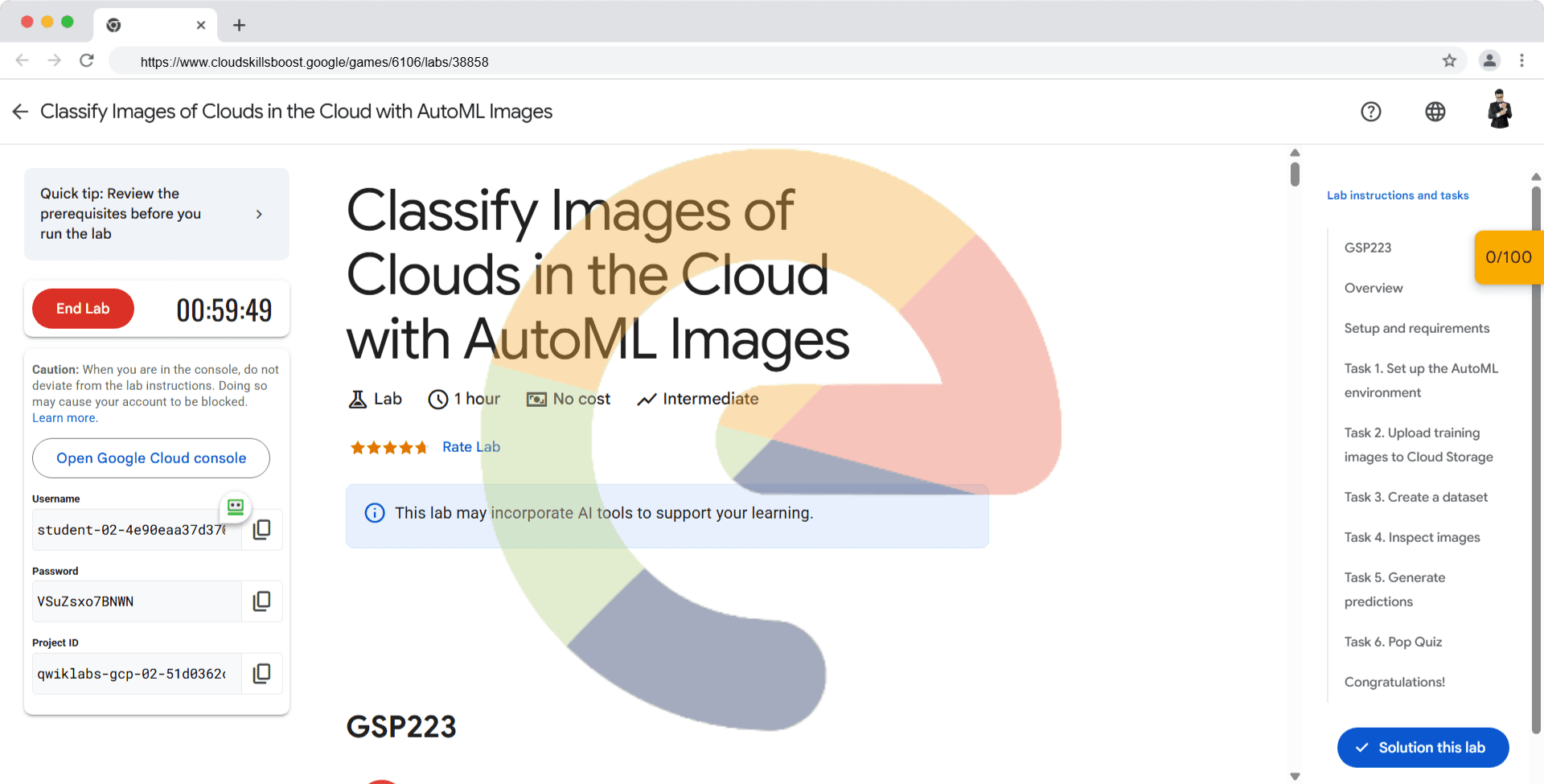Open the Rate Lab link
This screenshot has height=784, width=1544.
(471, 447)
